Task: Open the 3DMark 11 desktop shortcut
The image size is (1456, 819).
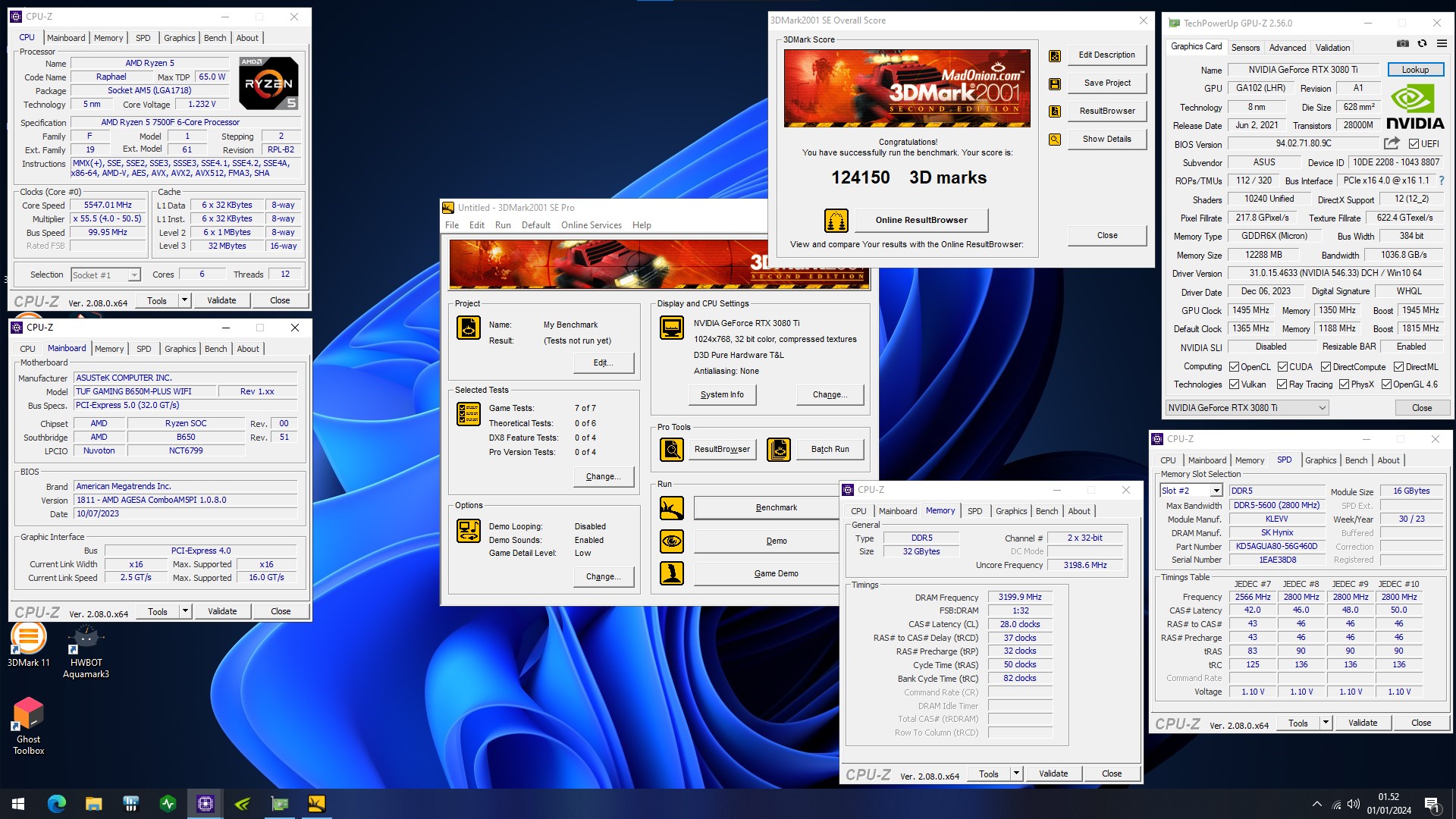Action: coord(28,645)
